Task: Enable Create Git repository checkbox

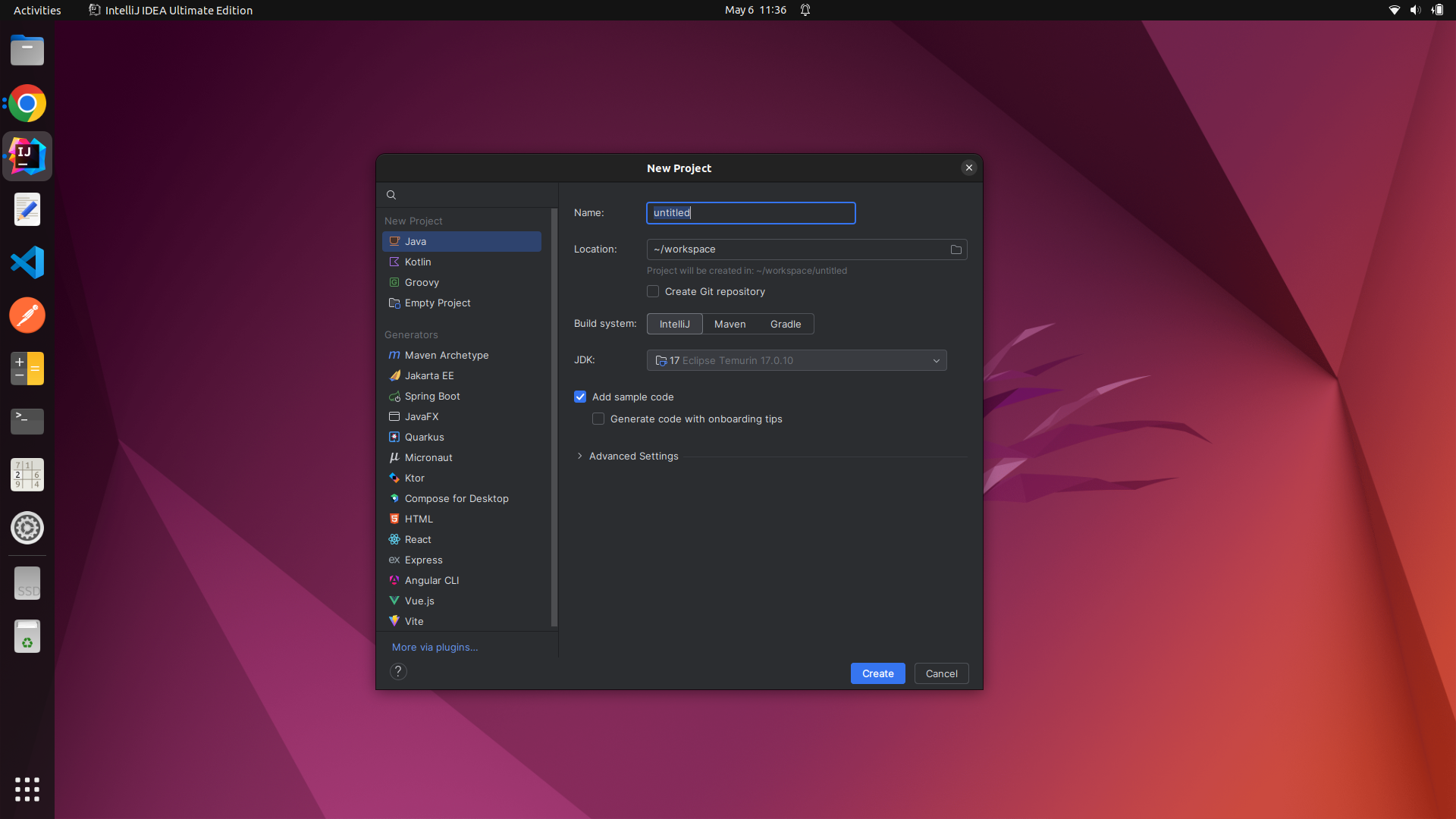Action: pos(653,292)
